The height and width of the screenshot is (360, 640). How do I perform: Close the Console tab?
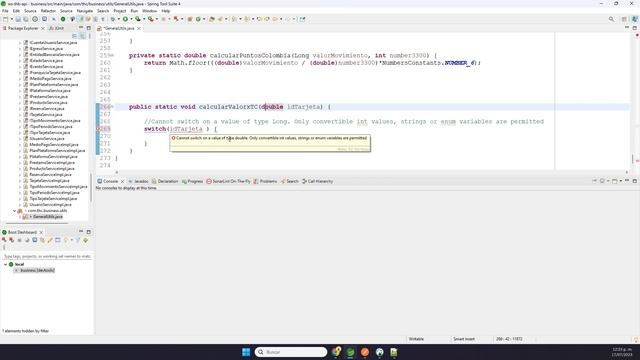122,181
